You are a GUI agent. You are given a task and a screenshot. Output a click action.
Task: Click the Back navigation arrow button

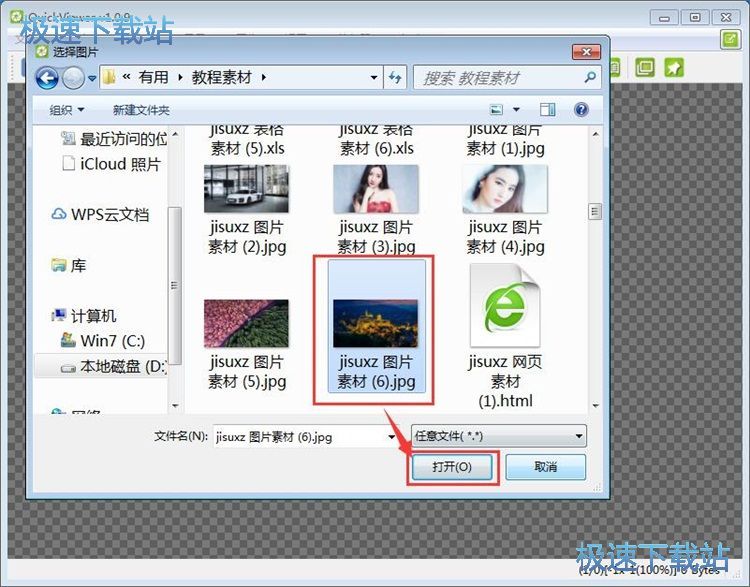click(47, 78)
